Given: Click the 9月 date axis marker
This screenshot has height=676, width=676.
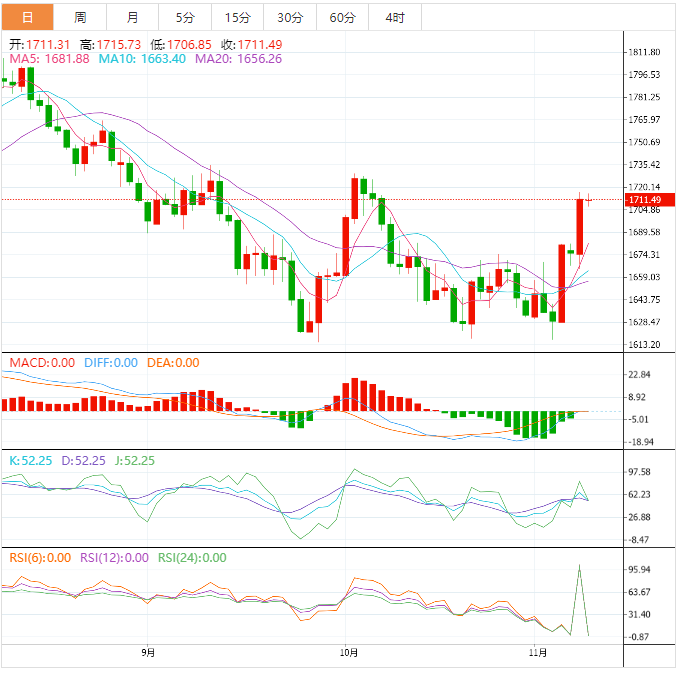Looking at the screenshot, I should pyautogui.click(x=148, y=653).
